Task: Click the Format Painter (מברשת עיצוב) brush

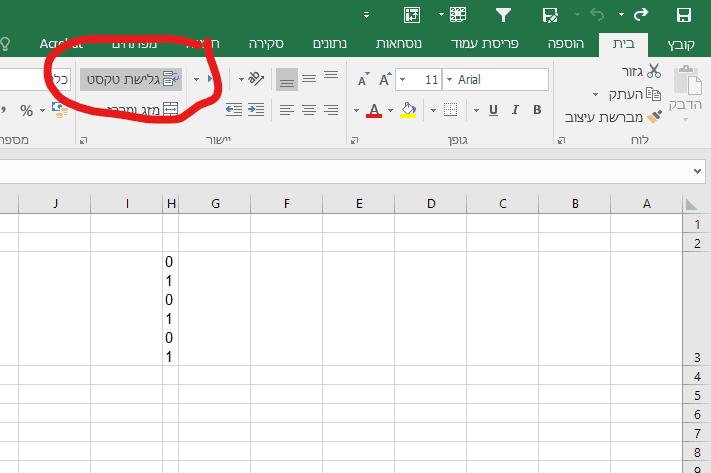Action: pyautogui.click(x=654, y=117)
